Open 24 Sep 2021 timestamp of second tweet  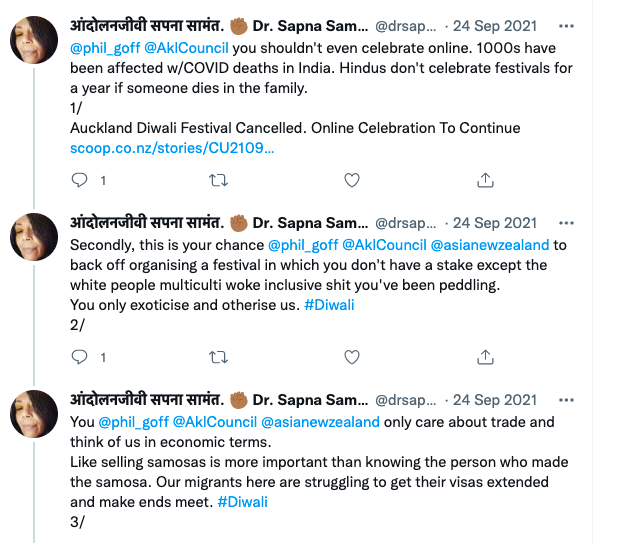495,223
